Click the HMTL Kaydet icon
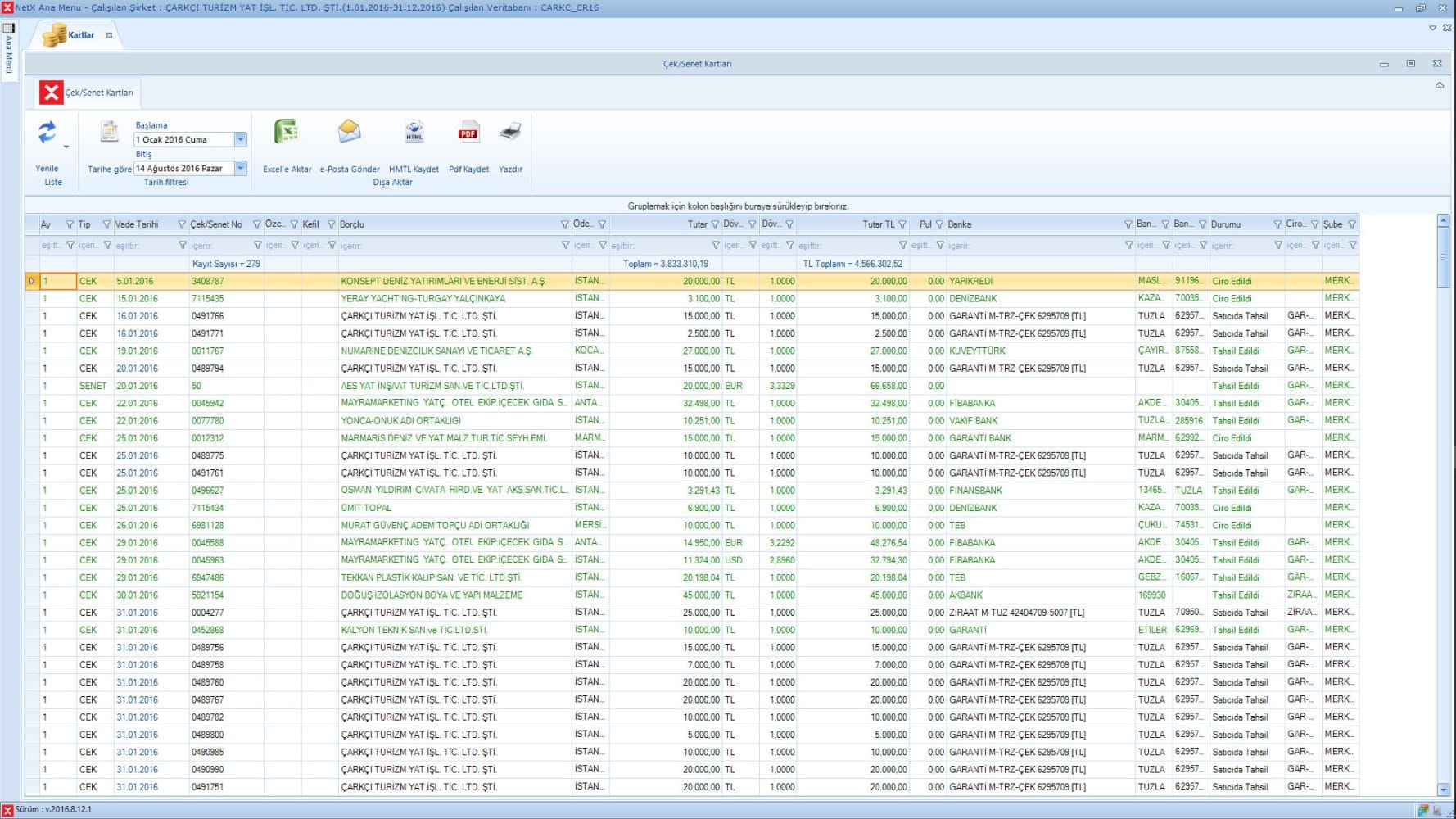The width and height of the screenshot is (1456, 819). (414, 133)
